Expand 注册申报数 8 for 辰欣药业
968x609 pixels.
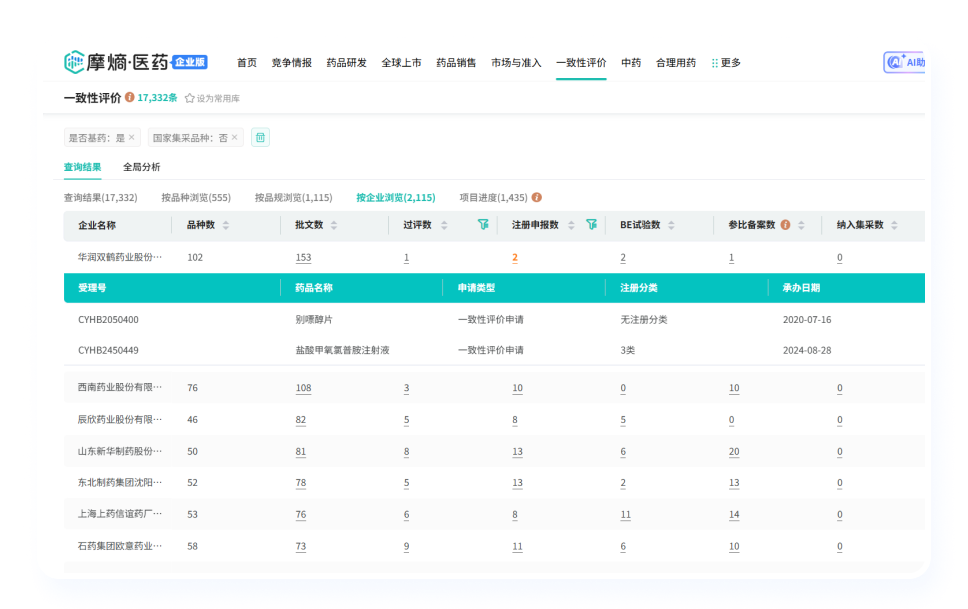[515, 420]
